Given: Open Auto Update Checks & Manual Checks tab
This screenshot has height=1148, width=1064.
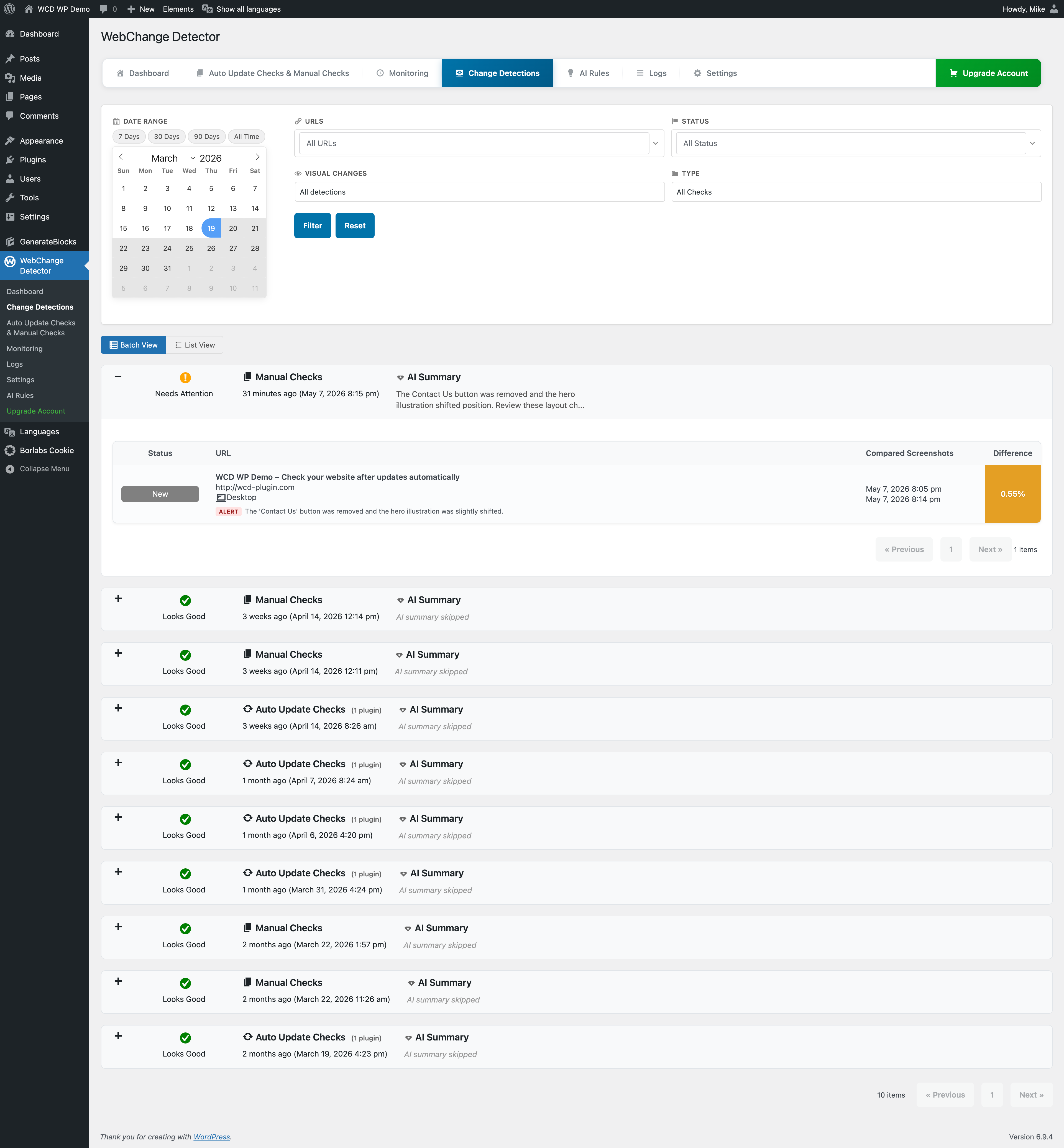Looking at the screenshot, I should 272,73.
